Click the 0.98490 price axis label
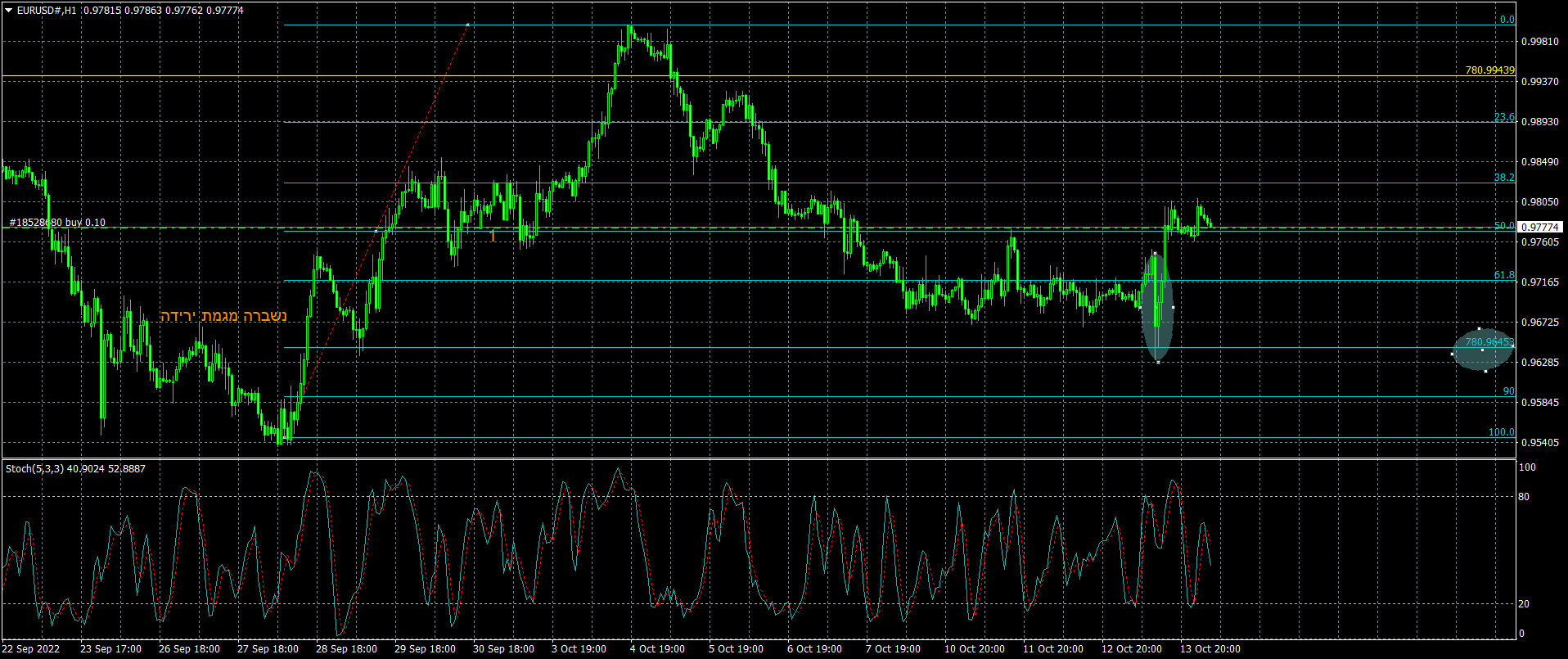Screen dimensions: 1568x659 coord(1539,162)
